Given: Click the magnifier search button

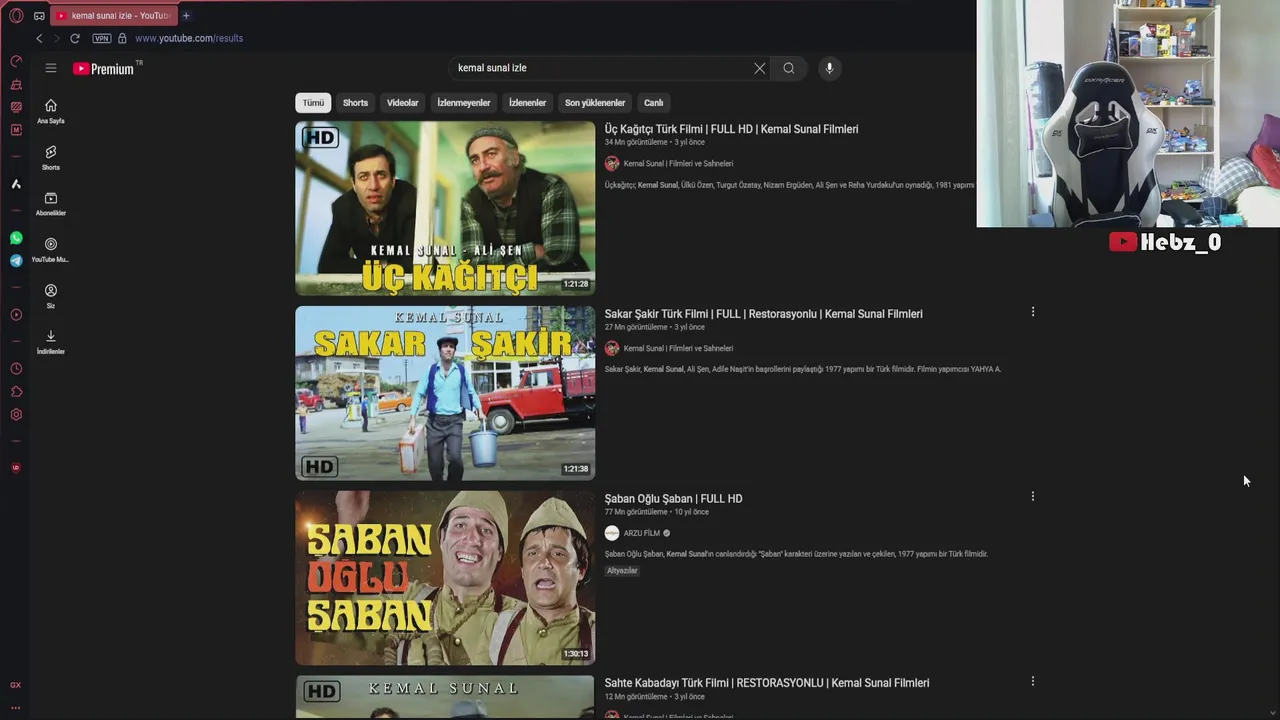Looking at the screenshot, I should 789,68.
